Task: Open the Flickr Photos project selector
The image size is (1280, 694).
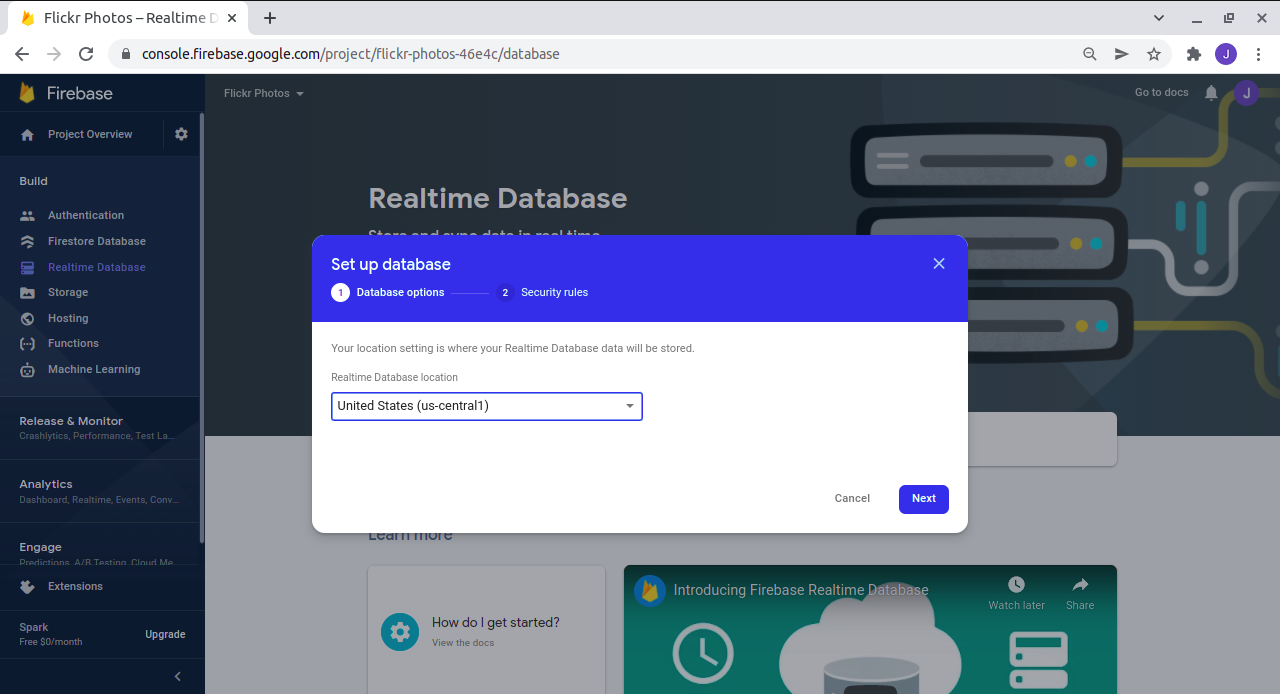Action: click(x=264, y=93)
